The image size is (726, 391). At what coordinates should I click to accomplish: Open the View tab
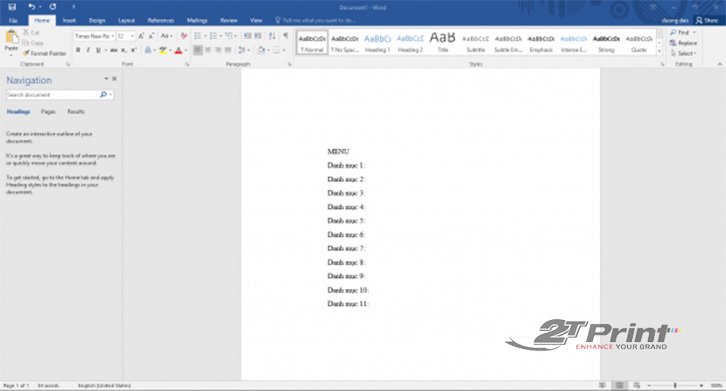click(x=256, y=20)
